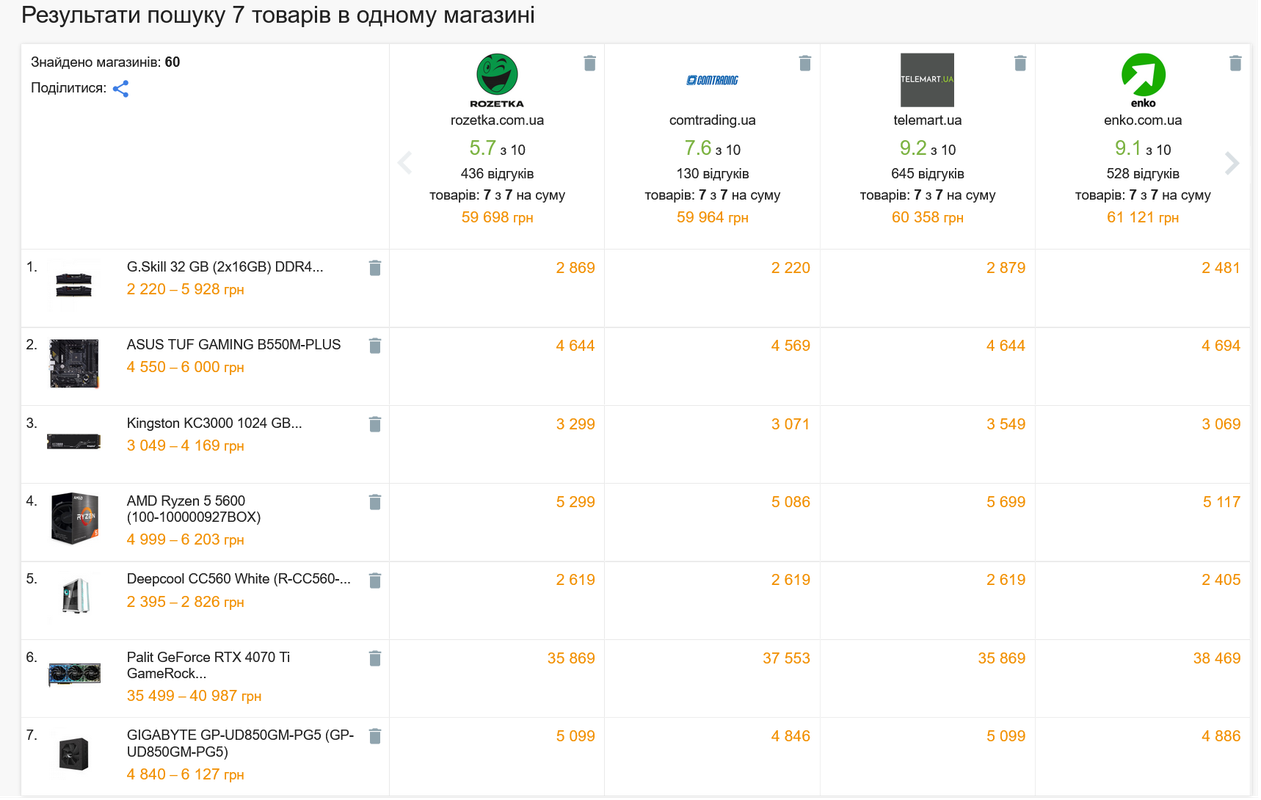Open Kingston KC3000 1024 GB link
Viewport: 1261px width, 800px height.
(214, 423)
